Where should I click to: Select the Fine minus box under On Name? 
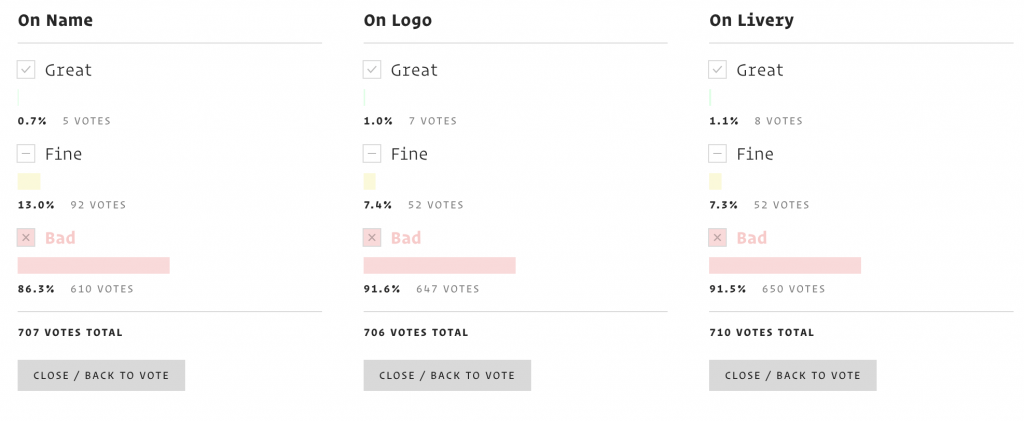[x=26, y=154]
